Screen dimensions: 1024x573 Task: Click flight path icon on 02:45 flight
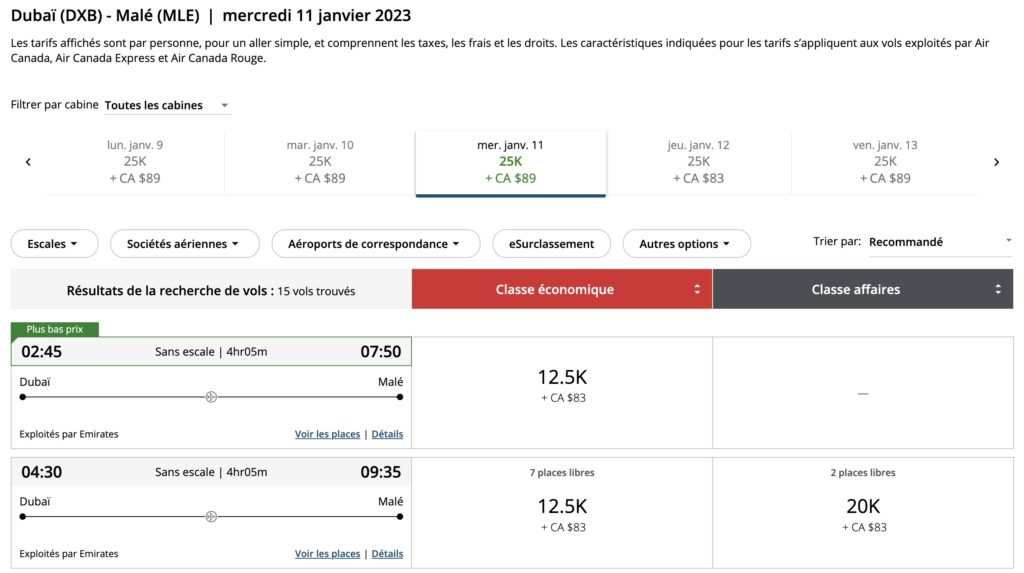coord(211,397)
